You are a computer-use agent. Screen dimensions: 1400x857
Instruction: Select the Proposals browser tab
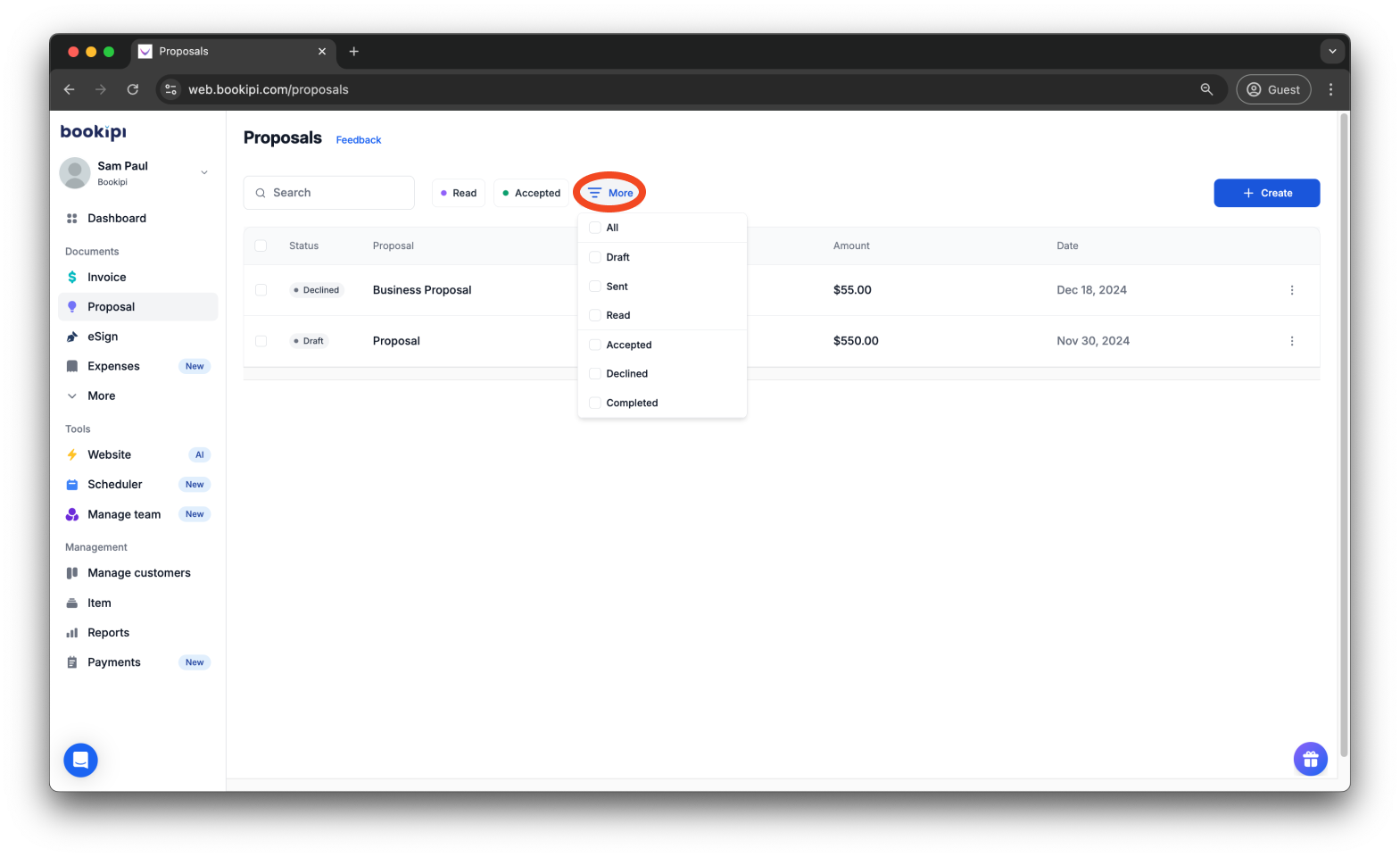coord(233,52)
